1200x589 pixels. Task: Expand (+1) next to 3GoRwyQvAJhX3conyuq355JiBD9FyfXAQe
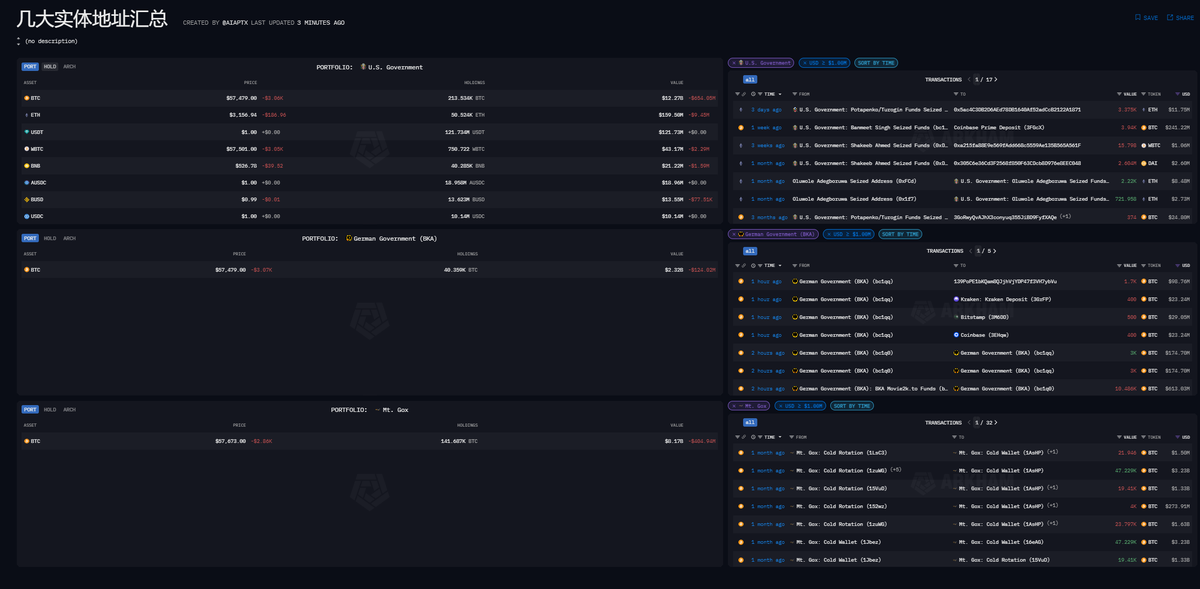pyautogui.click(x=1066, y=216)
